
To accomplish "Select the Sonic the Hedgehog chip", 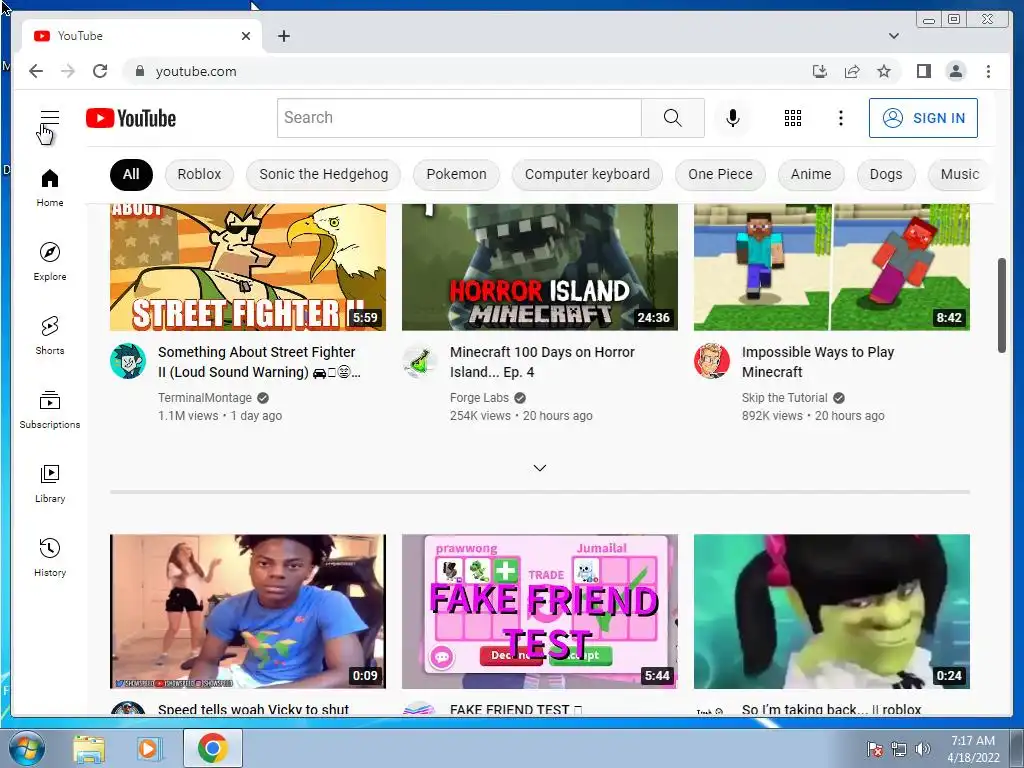I will tap(323, 174).
